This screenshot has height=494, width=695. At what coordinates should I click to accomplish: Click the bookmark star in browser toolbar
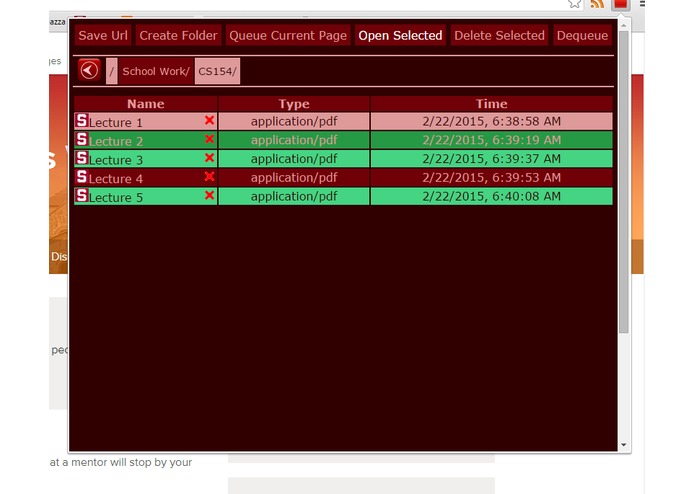(574, 4)
